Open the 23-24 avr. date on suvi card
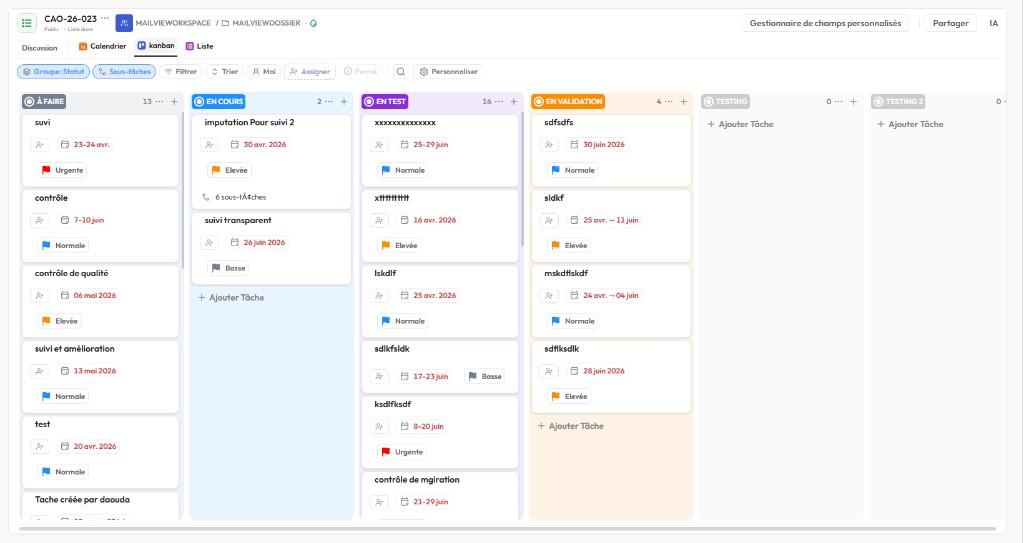 [x=84, y=144]
